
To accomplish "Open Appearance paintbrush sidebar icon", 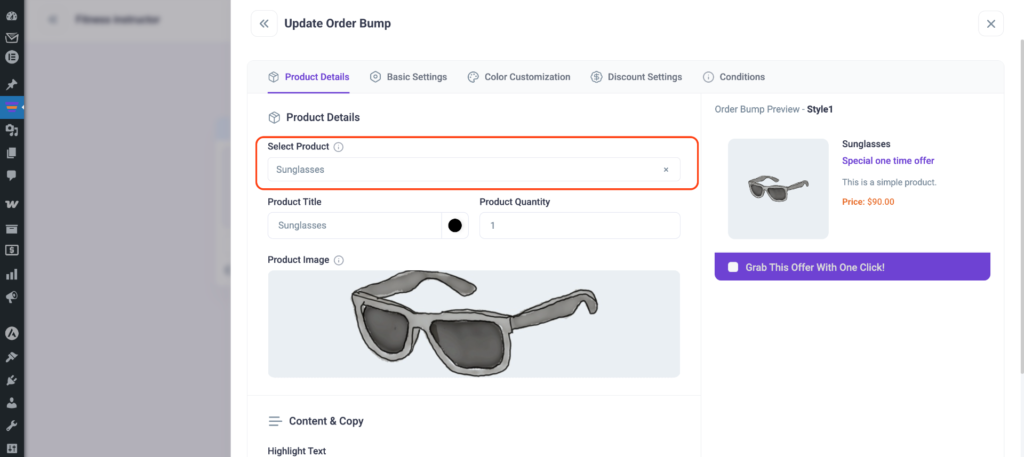I will (11, 357).
